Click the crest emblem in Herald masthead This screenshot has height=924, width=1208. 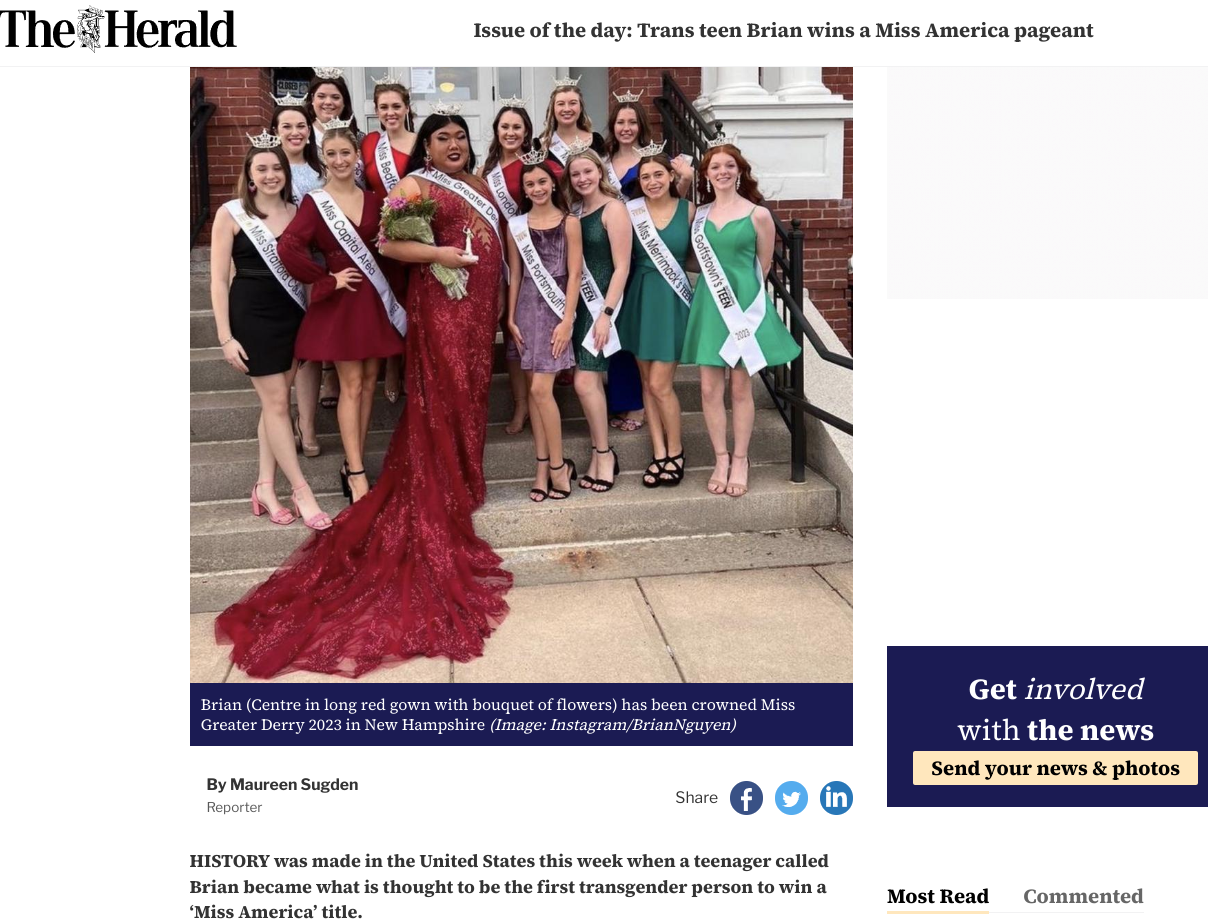click(x=90, y=30)
